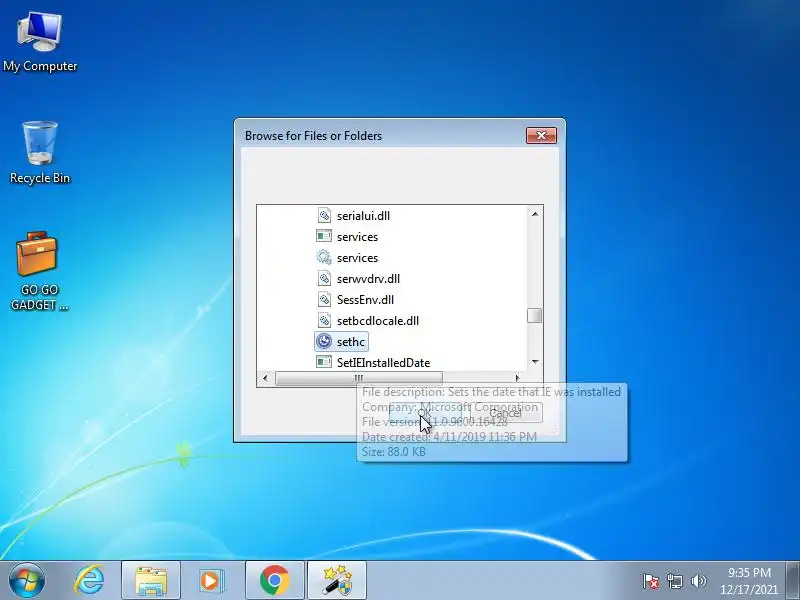
Task: Click the serialui.dll file icon
Action: [x=324, y=215]
